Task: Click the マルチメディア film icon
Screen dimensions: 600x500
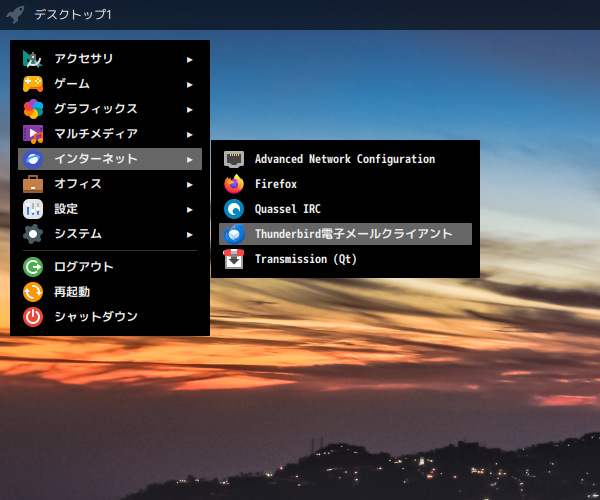Action: pyautogui.click(x=33, y=134)
